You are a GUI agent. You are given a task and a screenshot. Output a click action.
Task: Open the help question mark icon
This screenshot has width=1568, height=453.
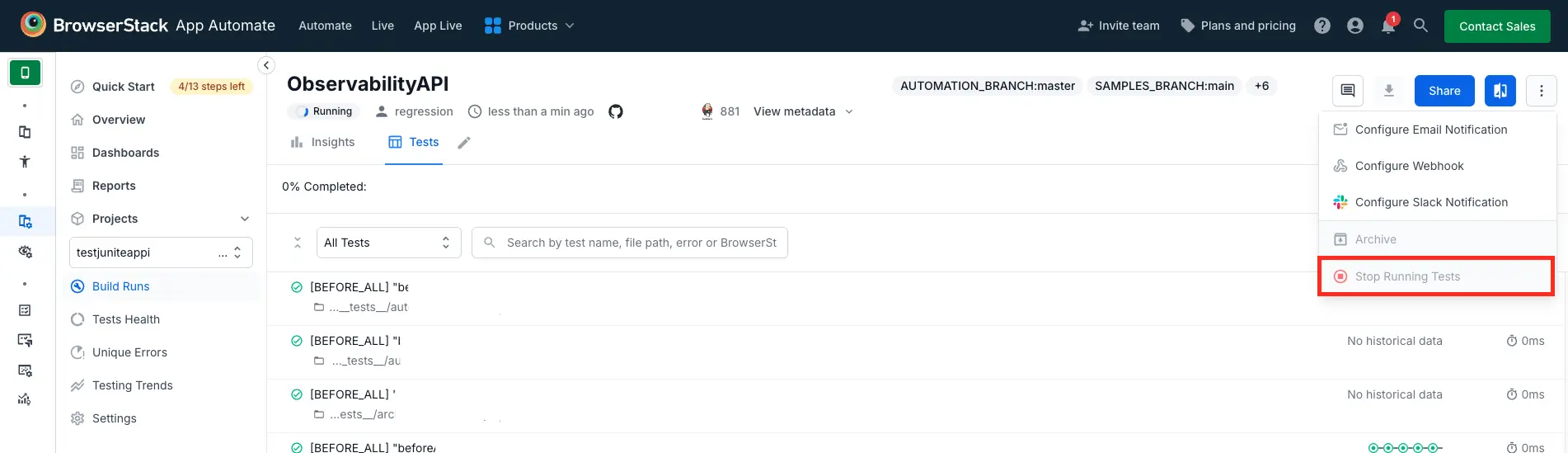click(x=1322, y=26)
